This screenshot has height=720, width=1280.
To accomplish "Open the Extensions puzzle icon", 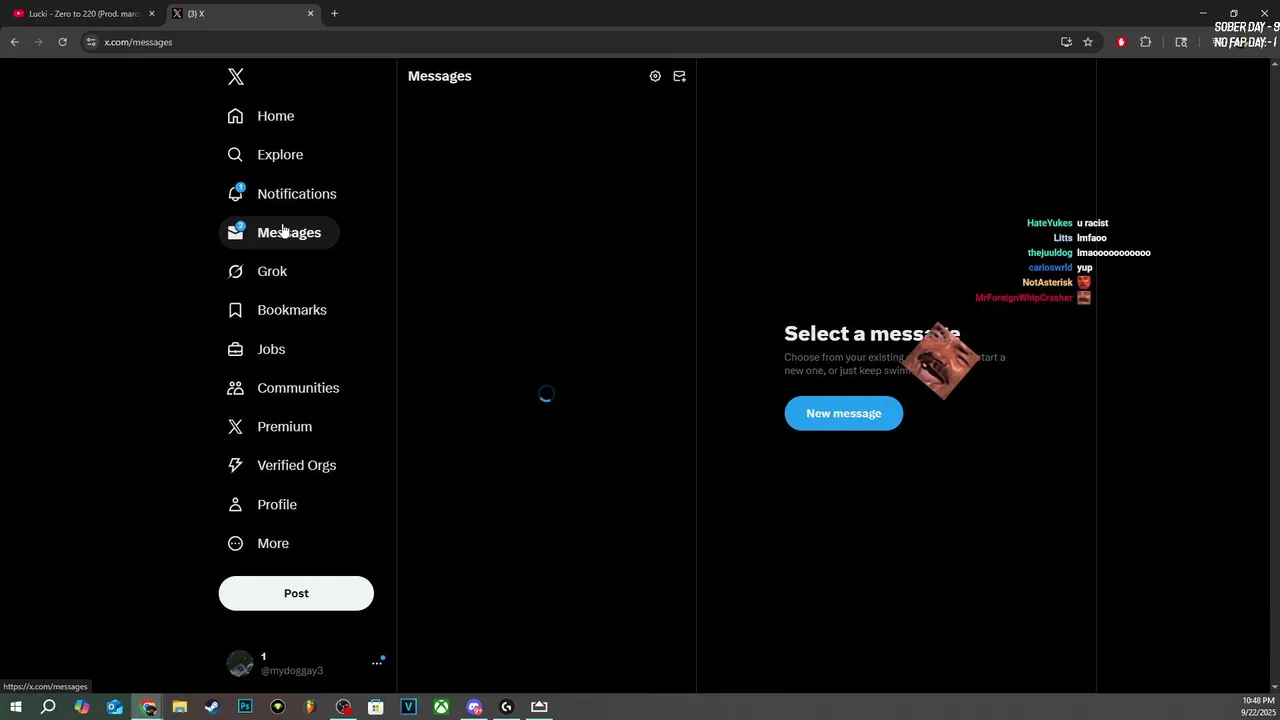I will tap(1145, 42).
